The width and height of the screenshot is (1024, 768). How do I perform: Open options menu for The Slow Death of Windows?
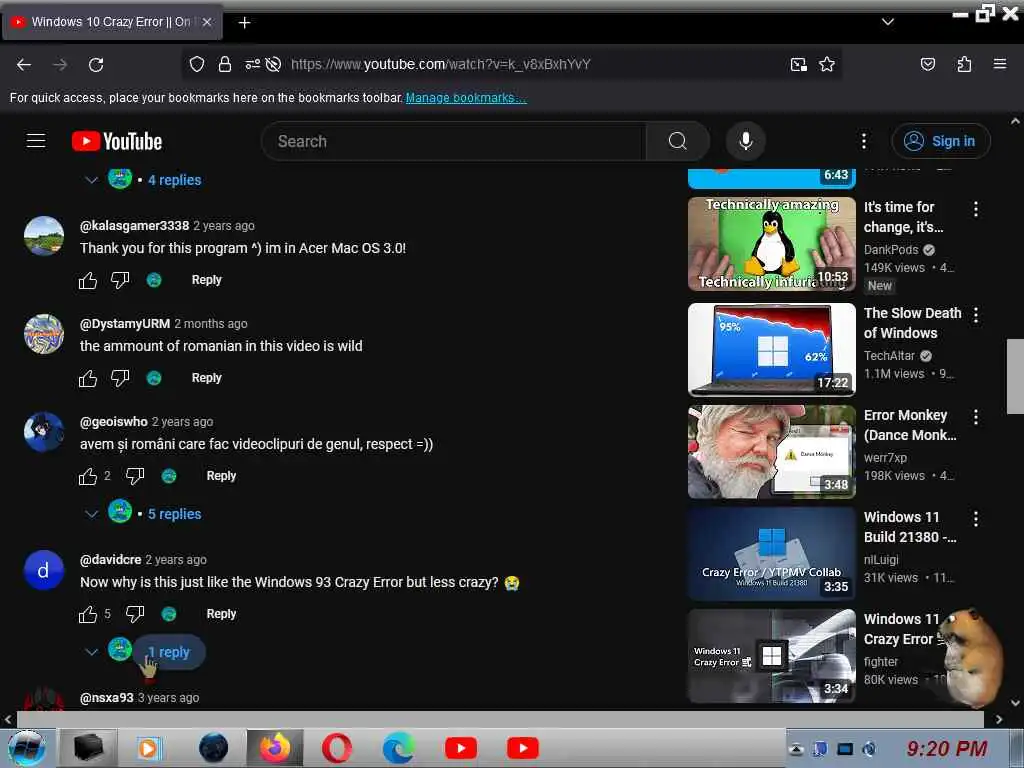[976, 315]
